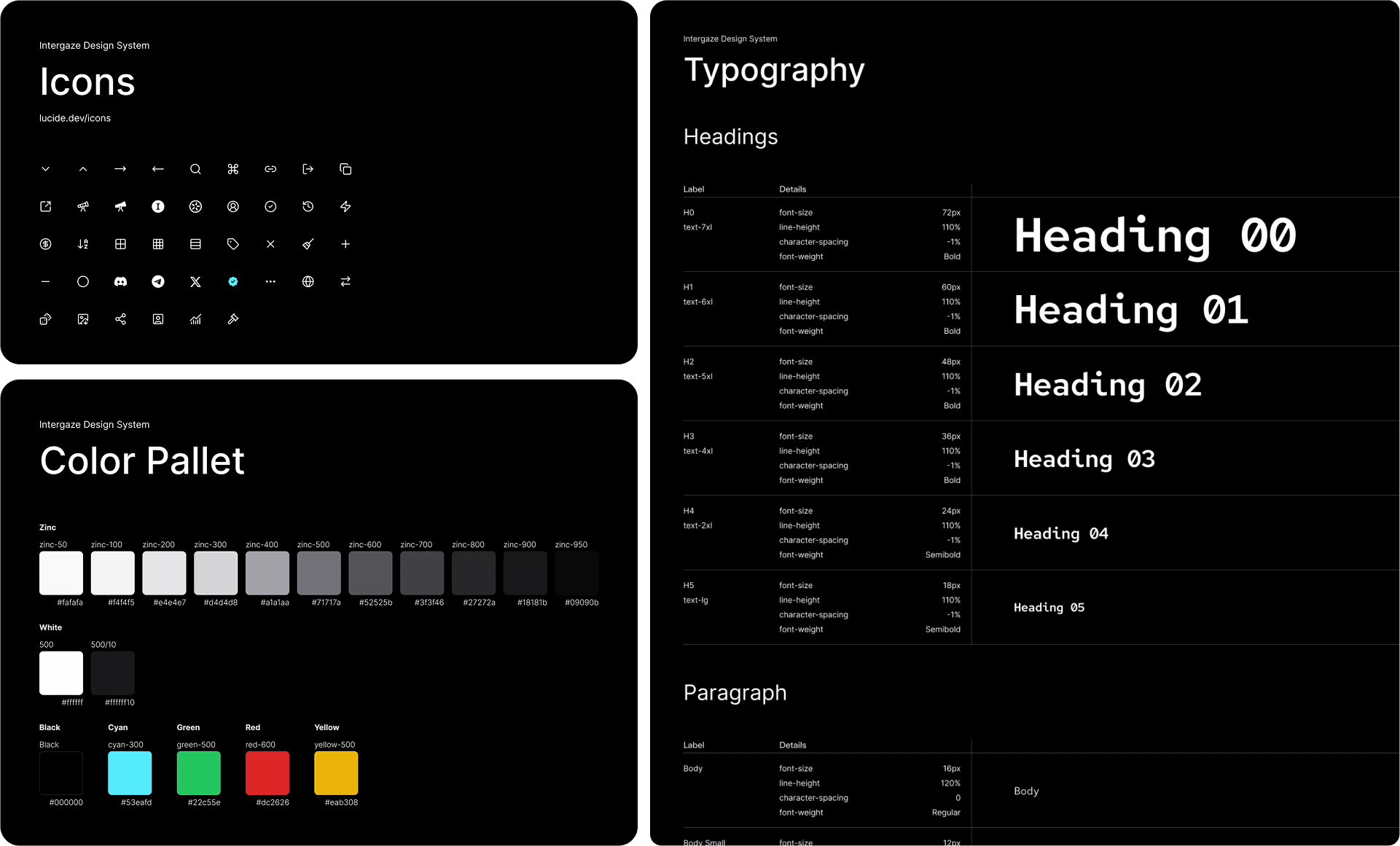Select the green-500 swatch
The image size is (1400, 846).
pyautogui.click(x=198, y=773)
